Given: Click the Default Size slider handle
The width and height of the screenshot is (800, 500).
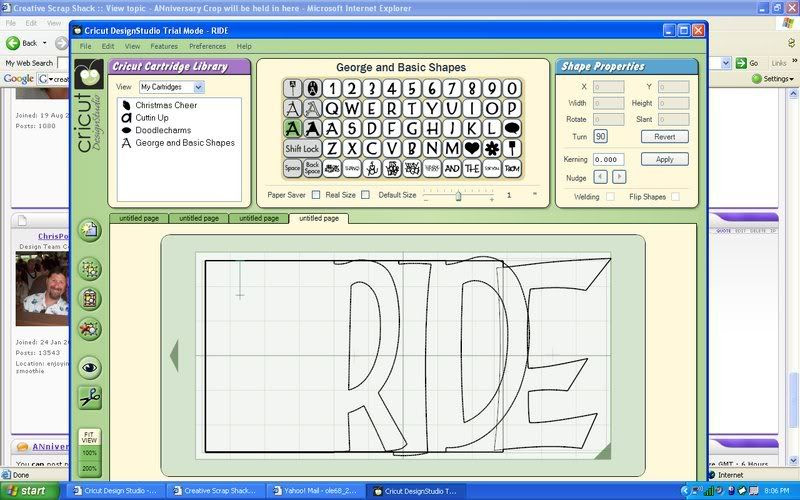Looking at the screenshot, I should click(458, 195).
